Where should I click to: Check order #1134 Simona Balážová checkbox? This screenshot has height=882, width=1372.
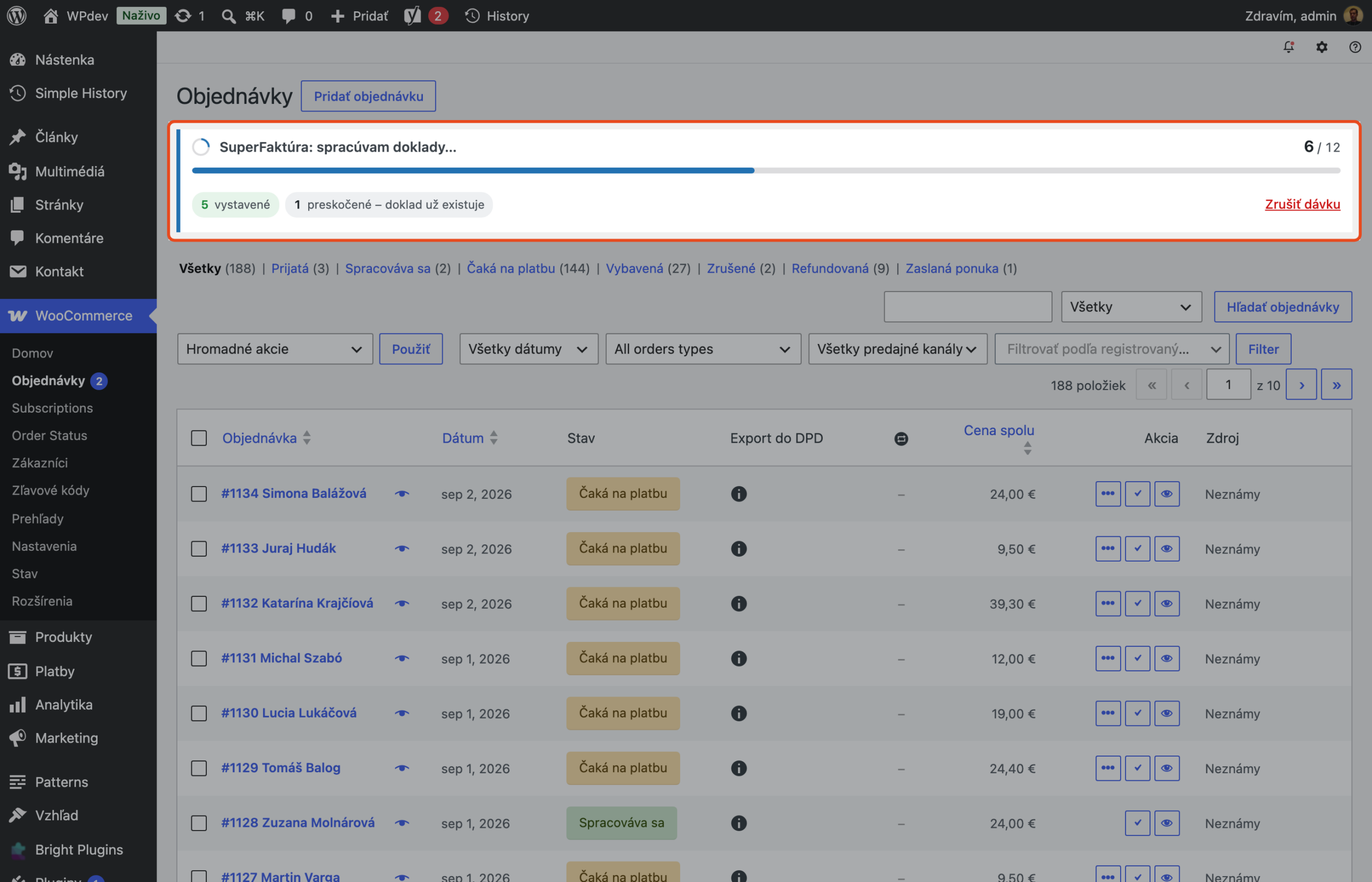click(199, 494)
